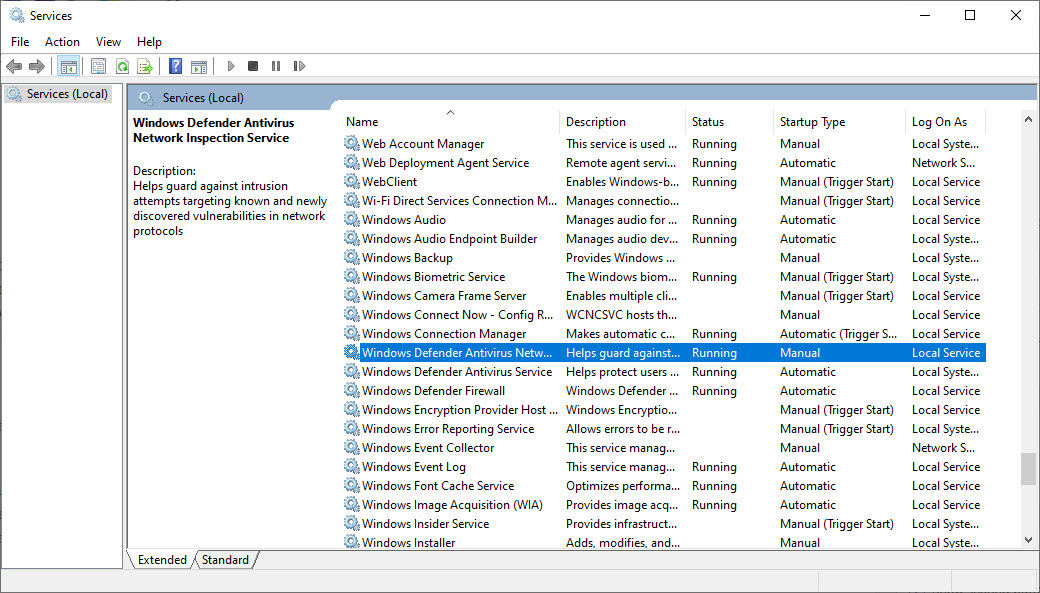This screenshot has width=1040, height=593.
Task: Click the Export List toolbar icon
Action: pyautogui.click(x=145, y=66)
